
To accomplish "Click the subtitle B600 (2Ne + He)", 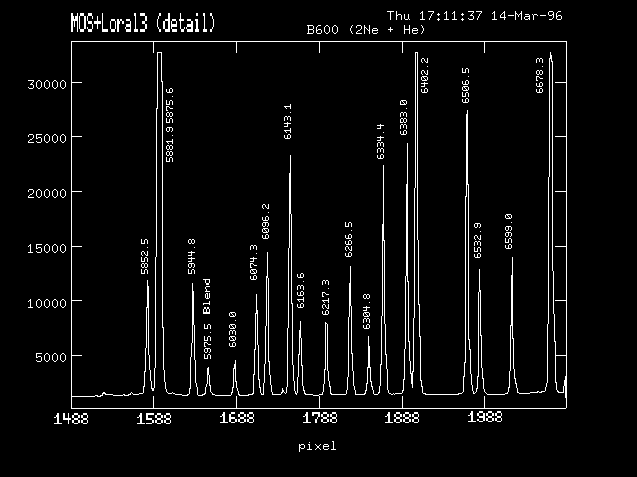I will click(366, 30).
